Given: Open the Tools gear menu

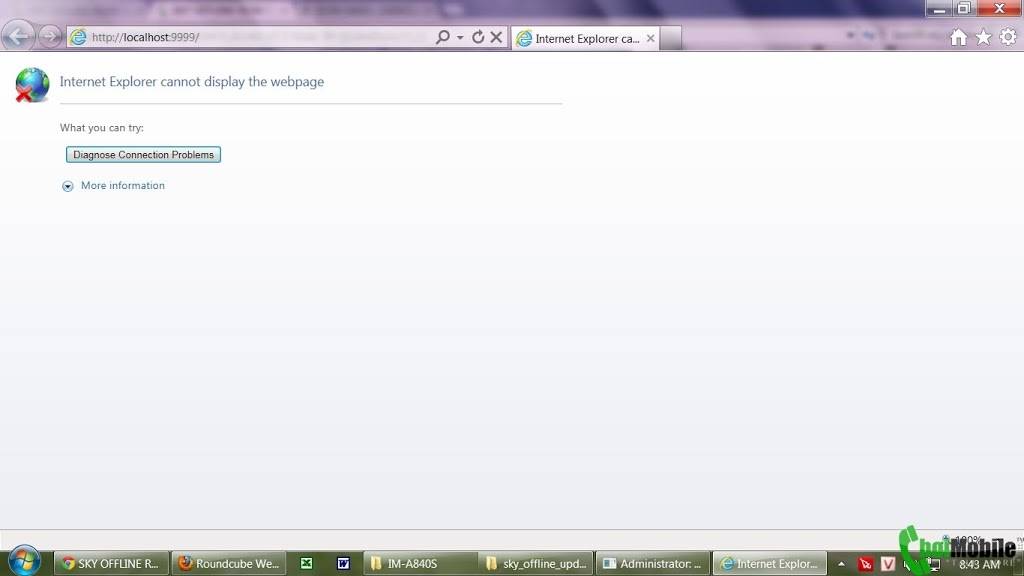Looking at the screenshot, I should (x=1008, y=37).
